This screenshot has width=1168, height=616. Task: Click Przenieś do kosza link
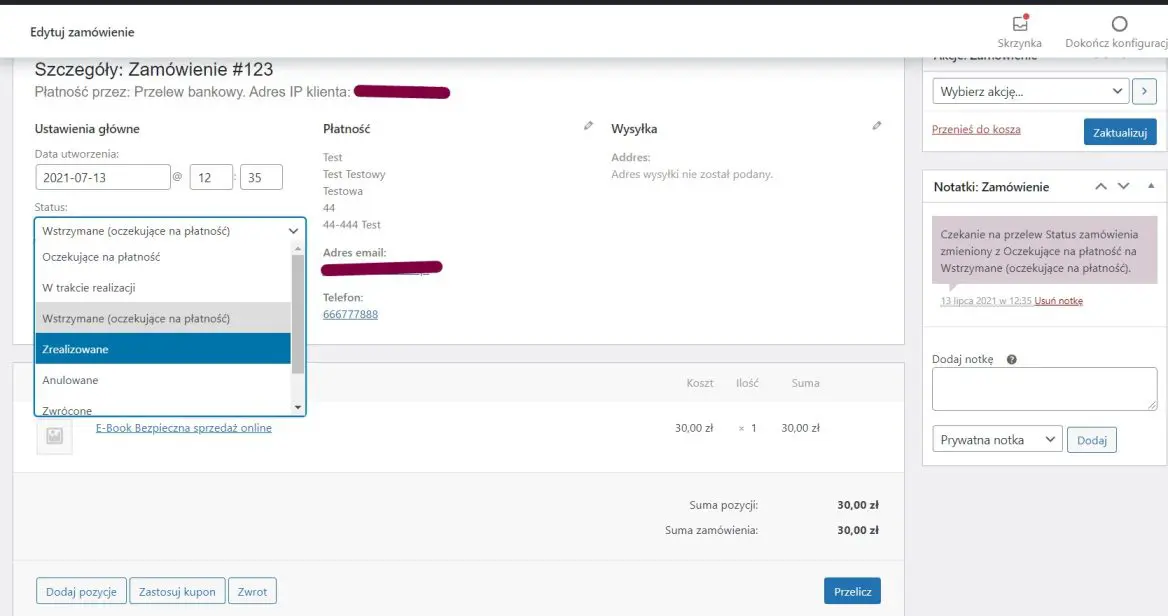coord(976,130)
